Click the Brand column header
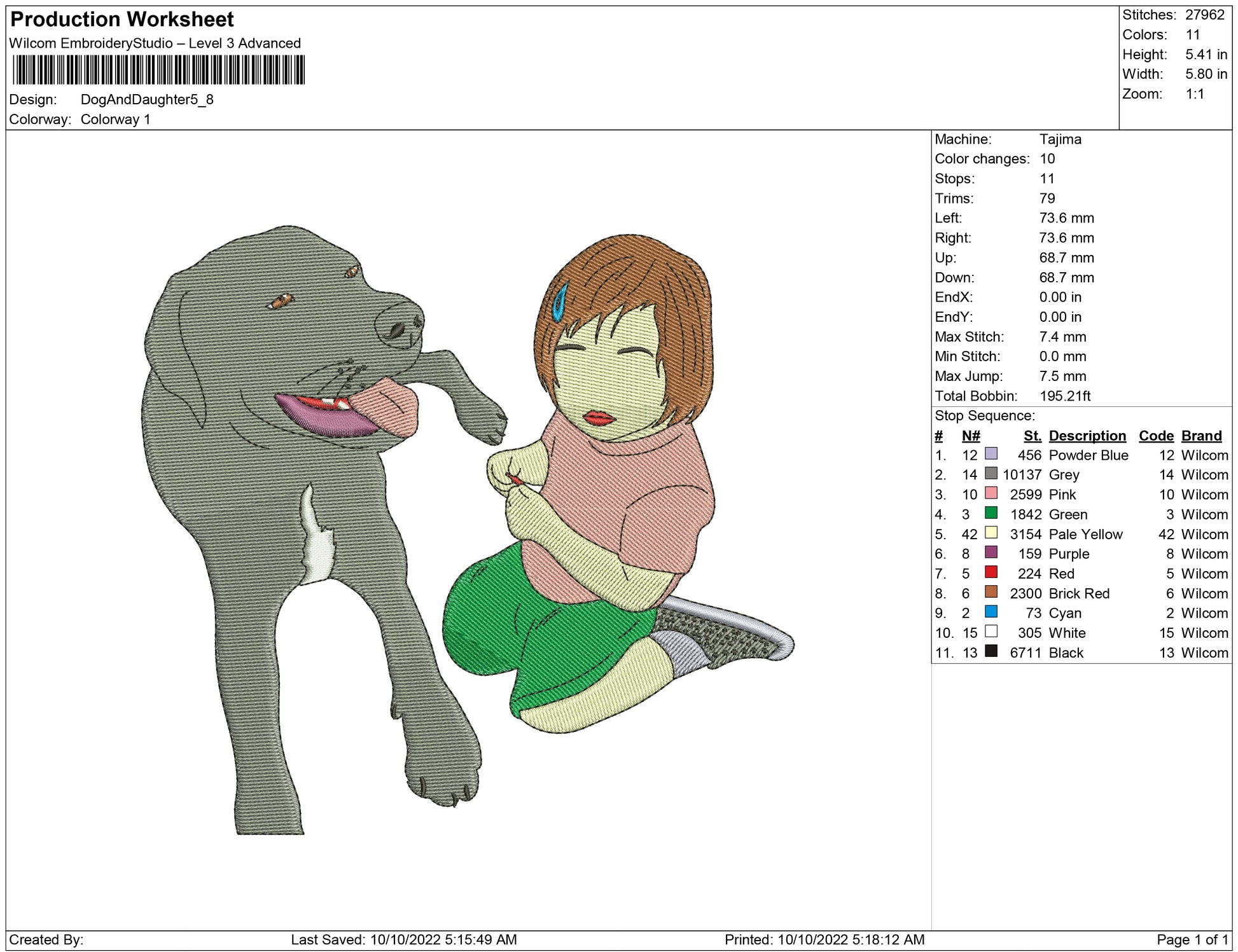The height and width of the screenshot is (952, 1238). 1201,436
